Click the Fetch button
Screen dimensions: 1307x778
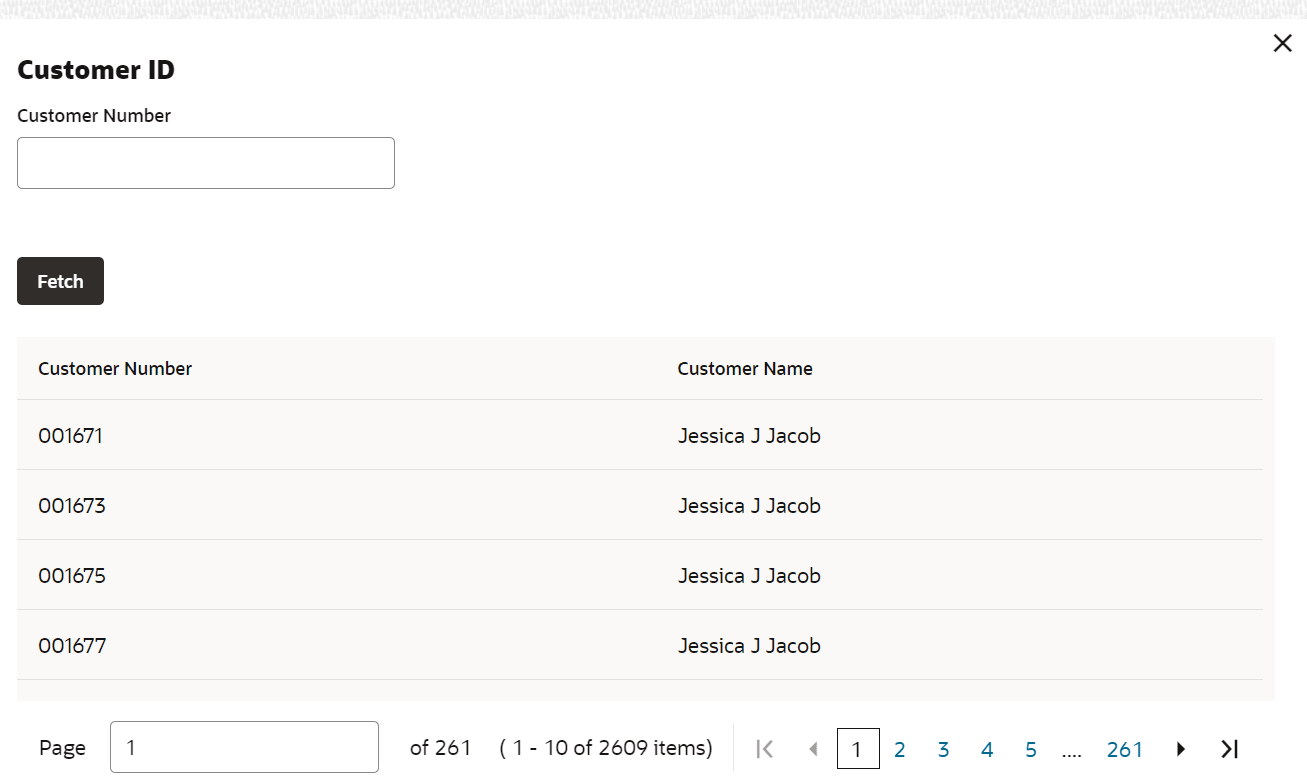60,281
